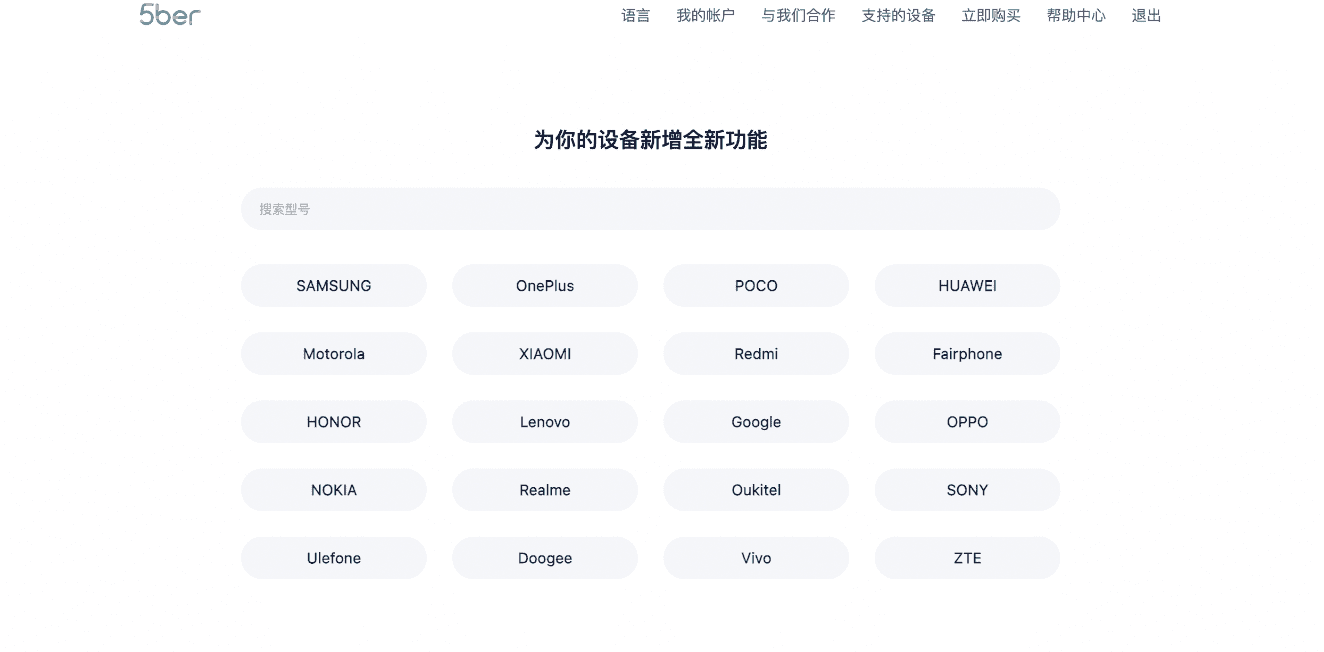Open Realme device models
Screen dimensions: 1324x652
pos(545,489)
